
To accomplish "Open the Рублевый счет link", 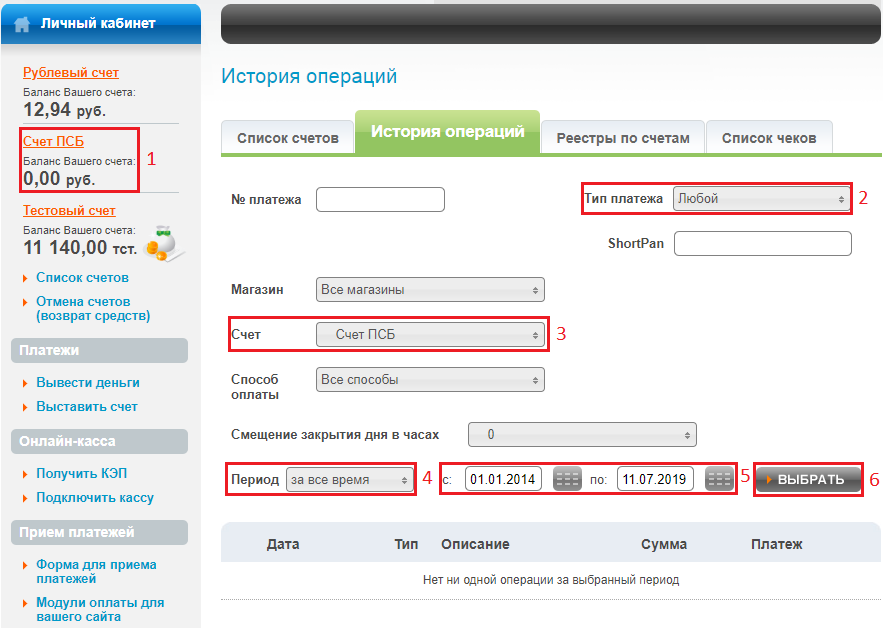I will (71, 73).
